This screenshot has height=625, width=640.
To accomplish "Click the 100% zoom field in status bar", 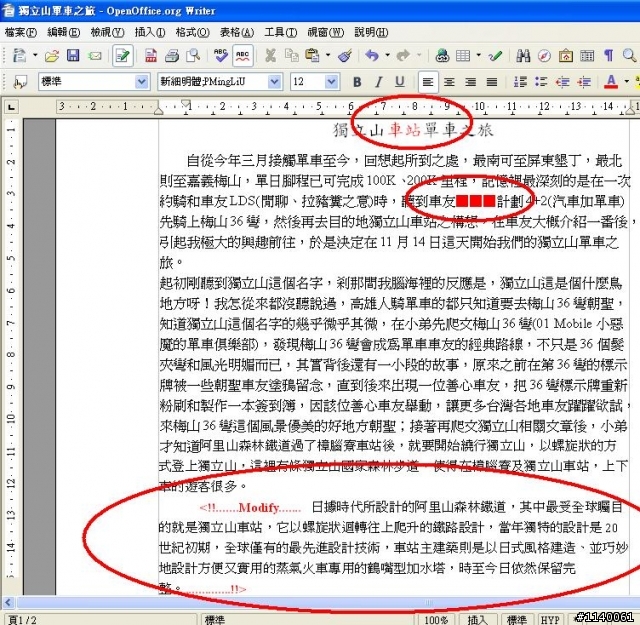I will coord(436,619).
